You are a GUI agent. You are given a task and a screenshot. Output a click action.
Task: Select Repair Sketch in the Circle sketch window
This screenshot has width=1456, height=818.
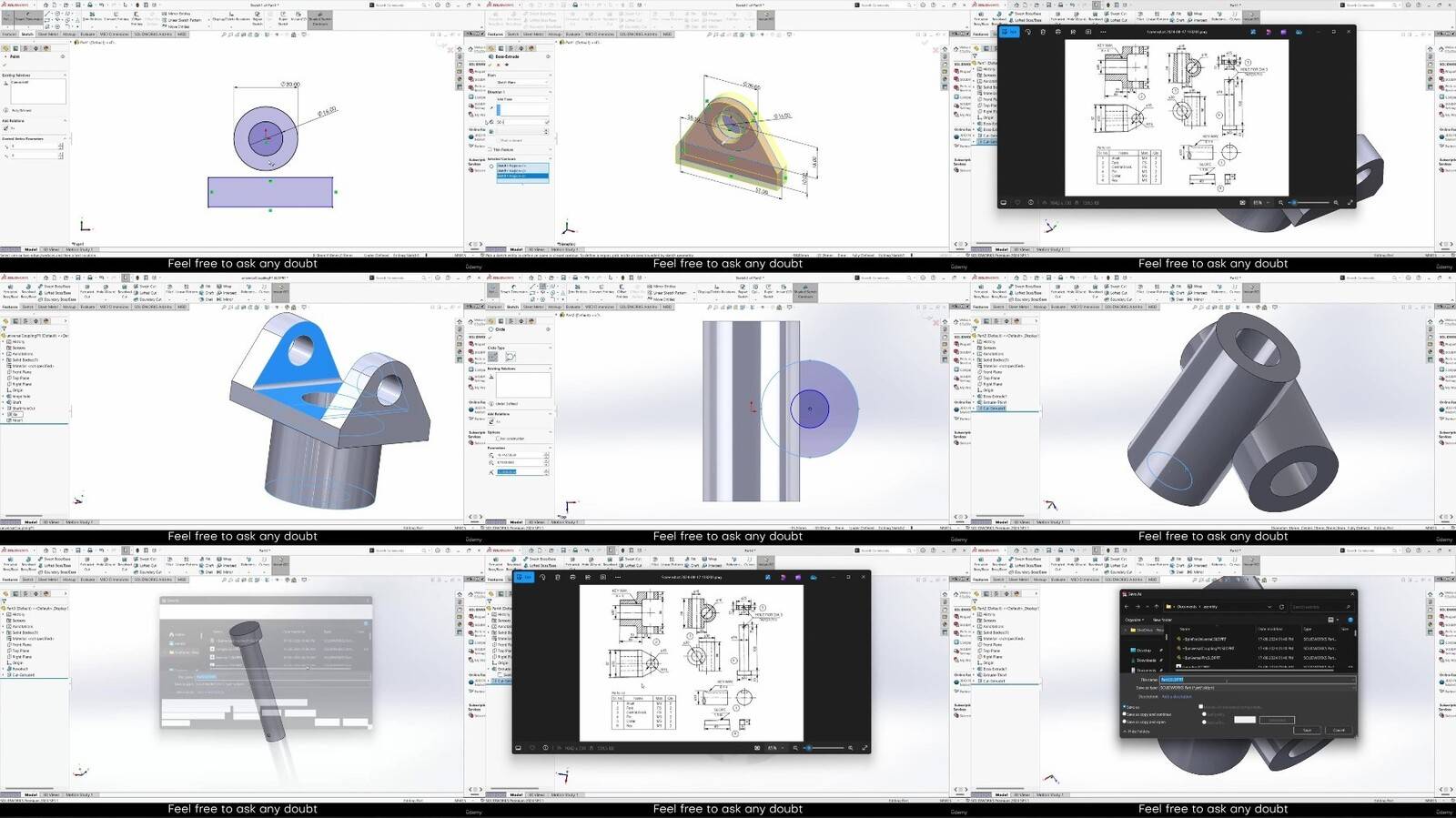(743, 291)
